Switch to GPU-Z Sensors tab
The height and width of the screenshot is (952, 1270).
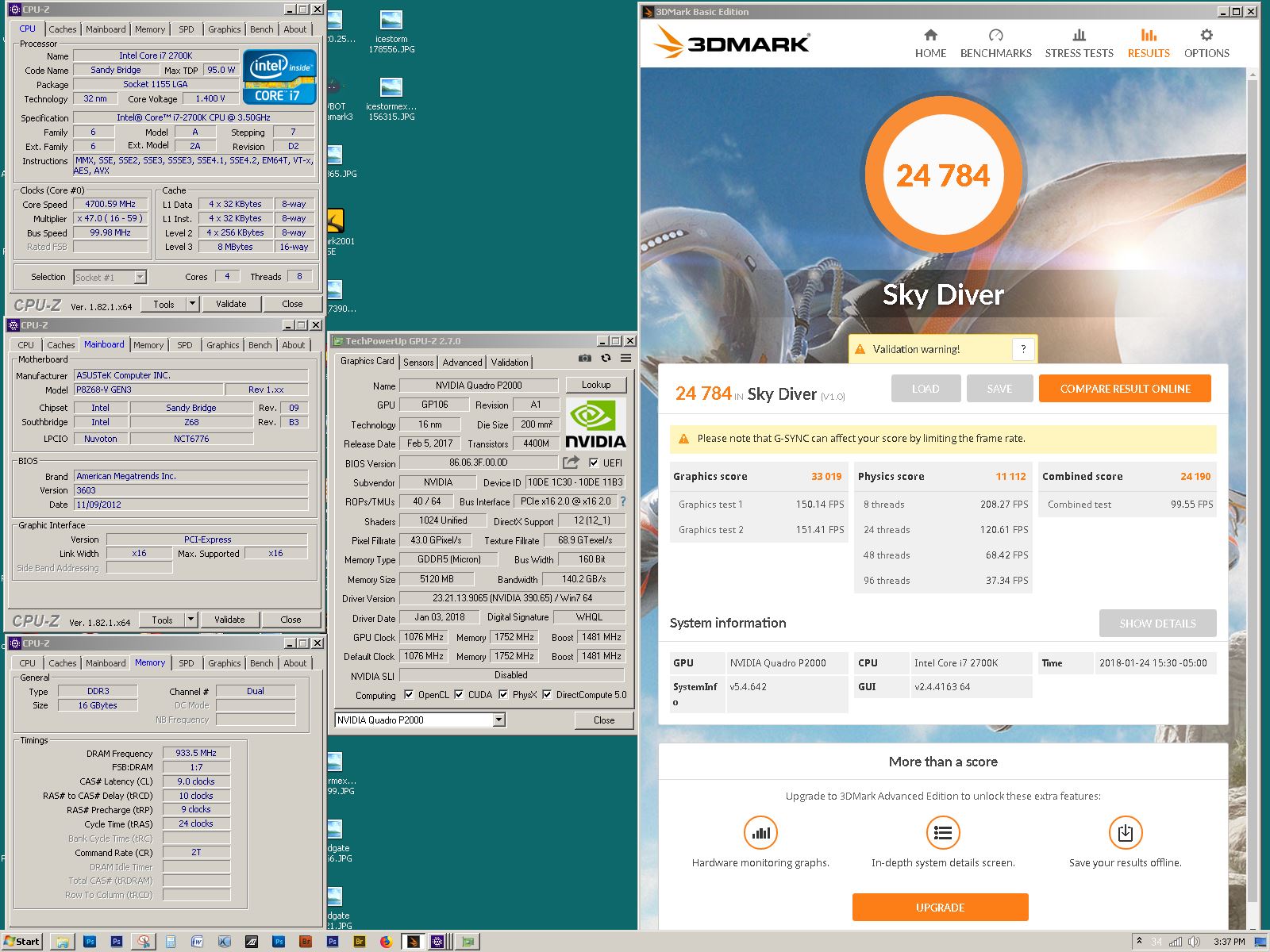click(418, 363)
